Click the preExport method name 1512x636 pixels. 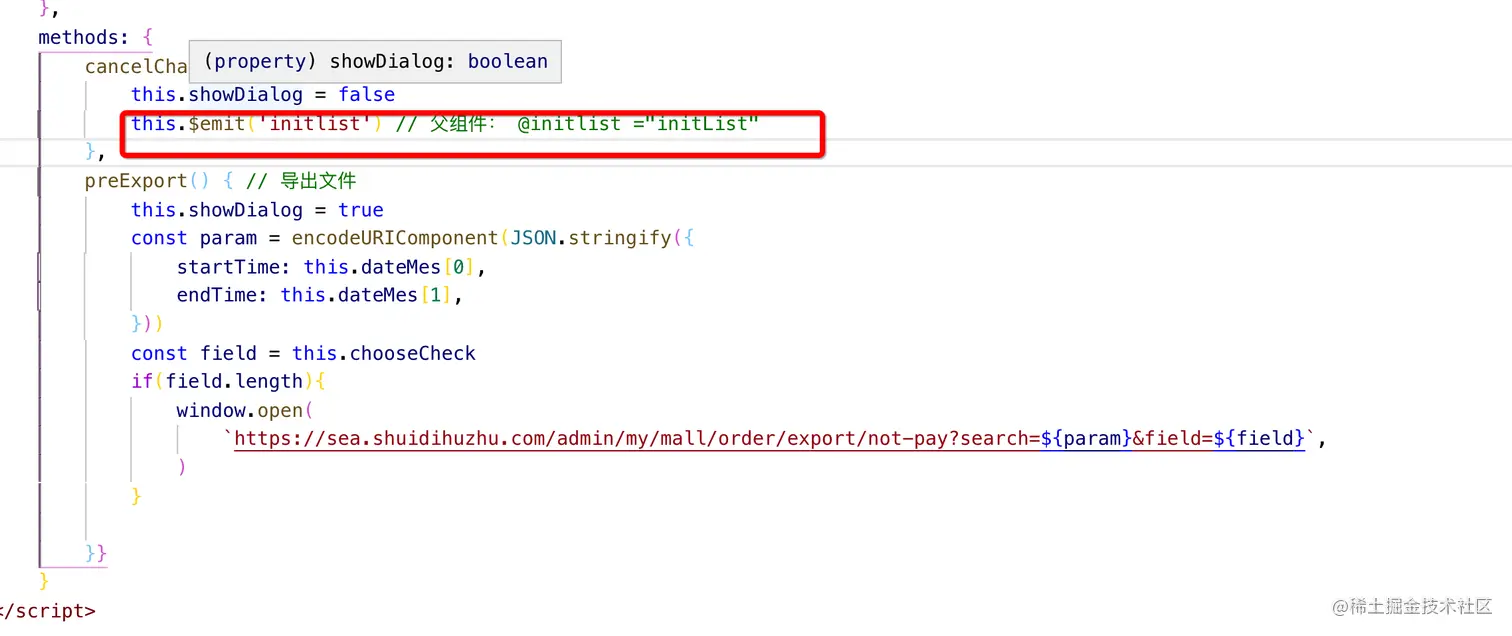tap(136, 181)
